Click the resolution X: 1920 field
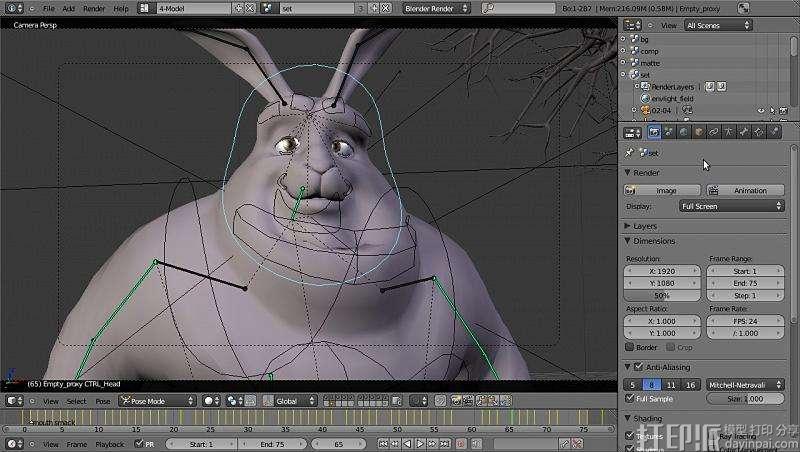This screenshot has width=800, height=452. [x=662, y=271]
